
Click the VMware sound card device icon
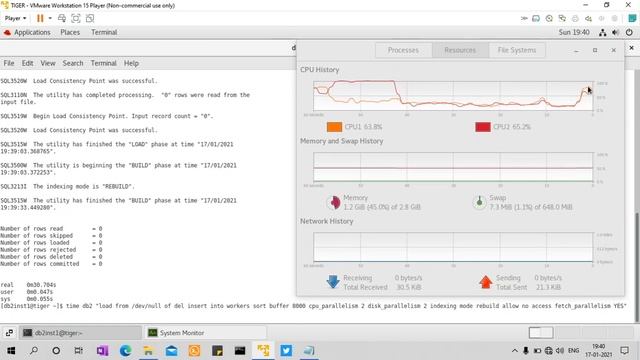click(588, 18)
